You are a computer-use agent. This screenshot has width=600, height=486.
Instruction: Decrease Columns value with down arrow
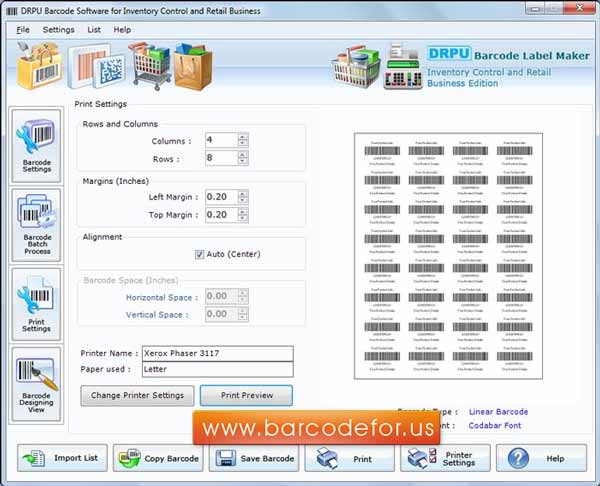243,144
